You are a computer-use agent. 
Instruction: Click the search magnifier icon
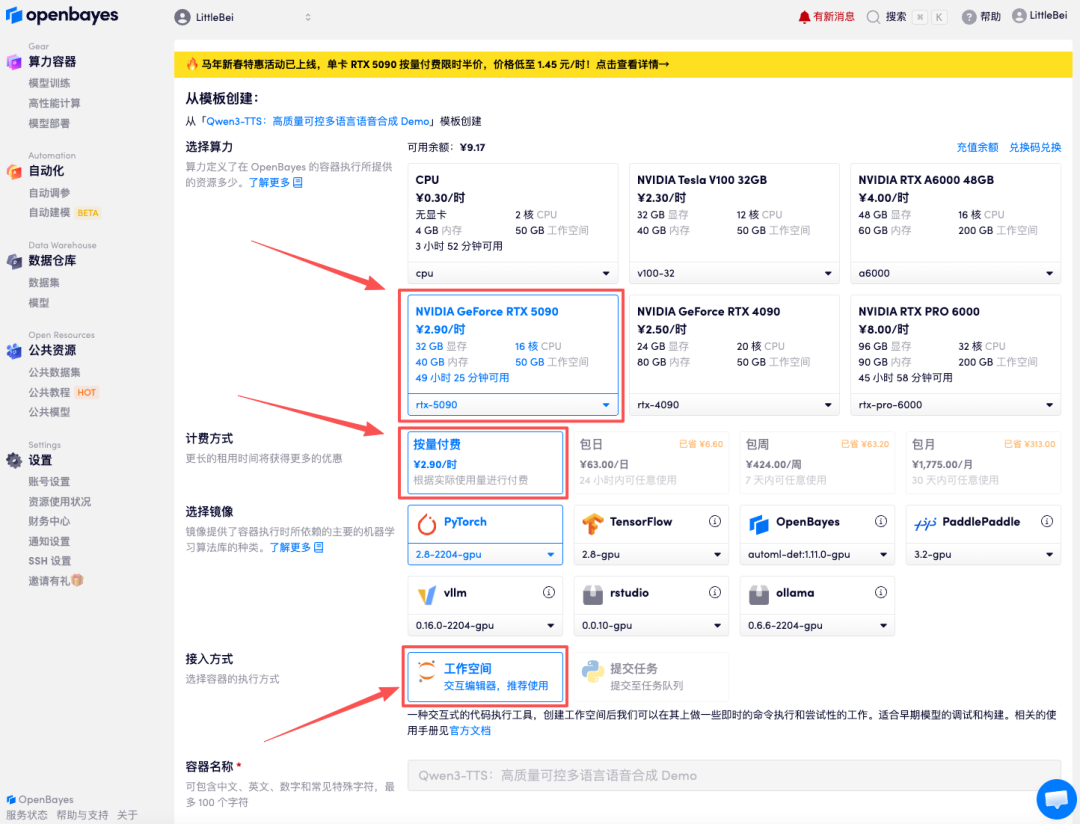(x=873, y=17)
